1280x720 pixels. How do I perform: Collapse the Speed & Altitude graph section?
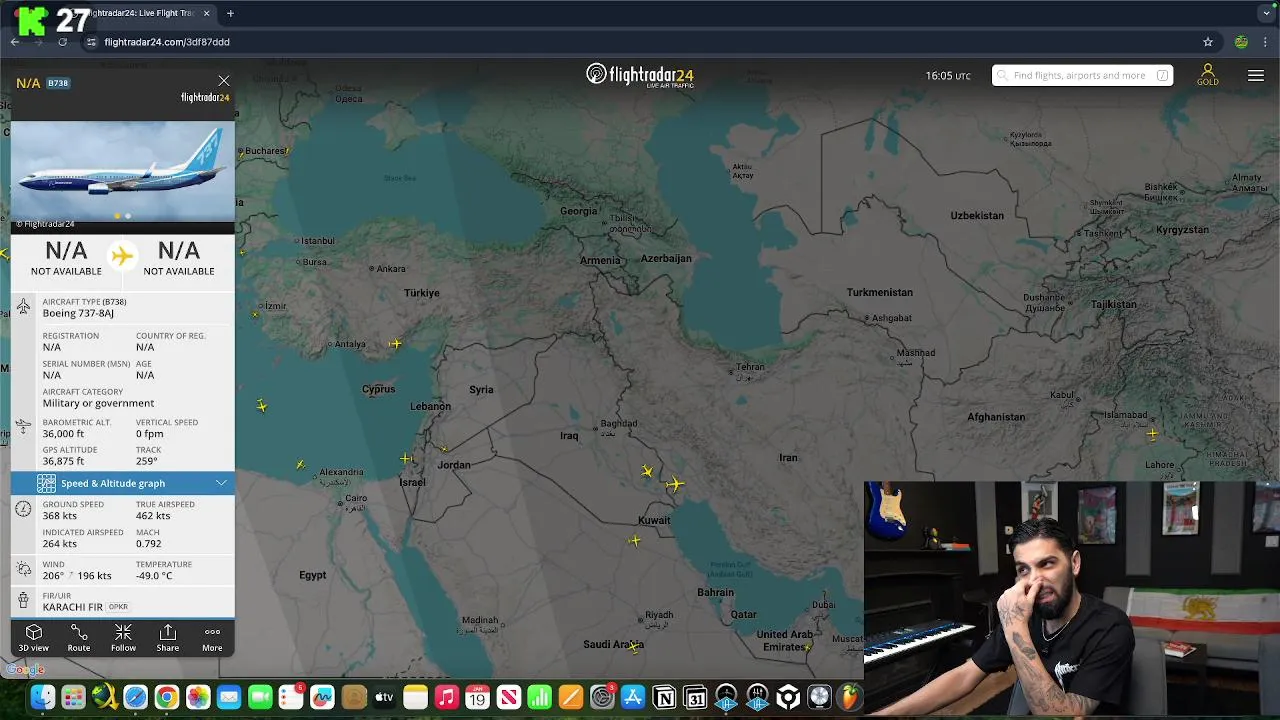coord(221,483)
